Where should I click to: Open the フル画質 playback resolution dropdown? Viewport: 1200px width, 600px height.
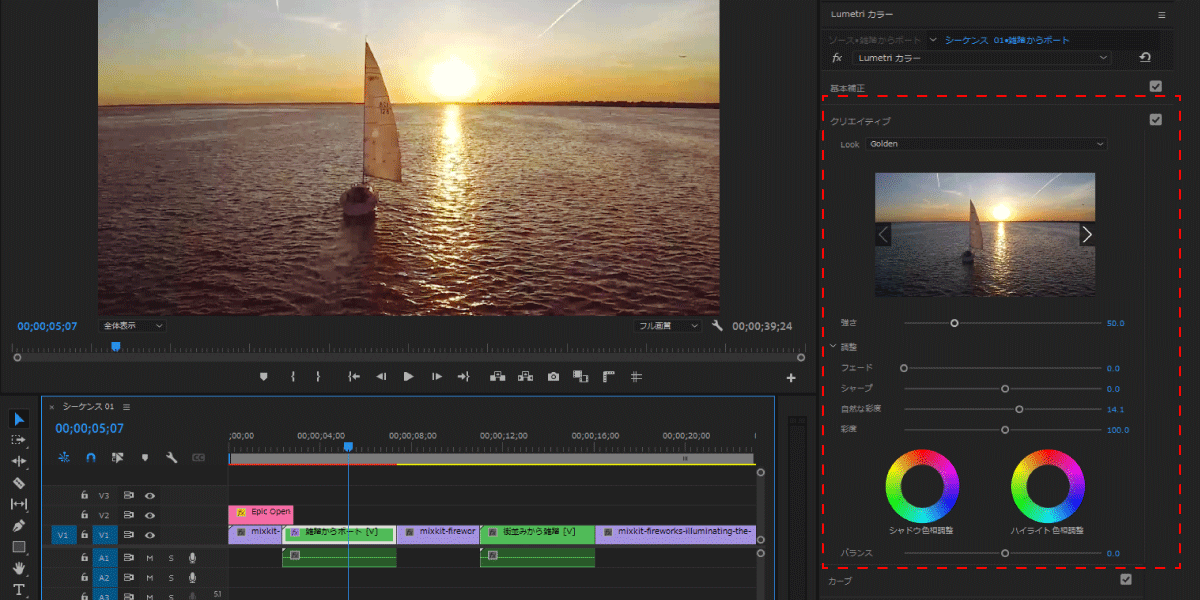point(670,326)
